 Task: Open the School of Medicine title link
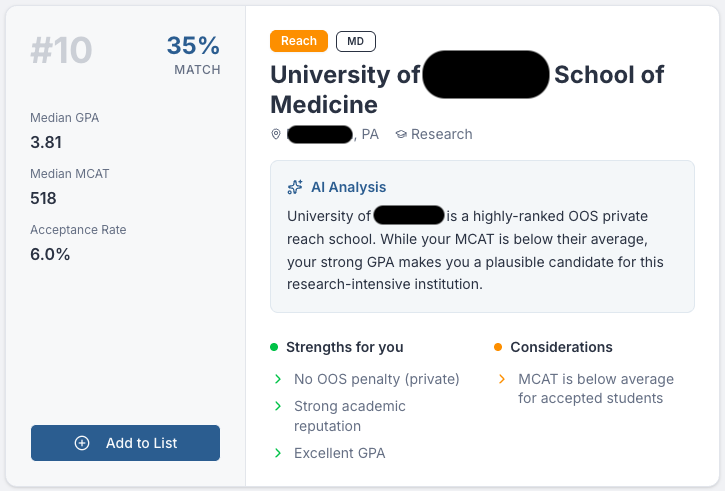point(467,89)
